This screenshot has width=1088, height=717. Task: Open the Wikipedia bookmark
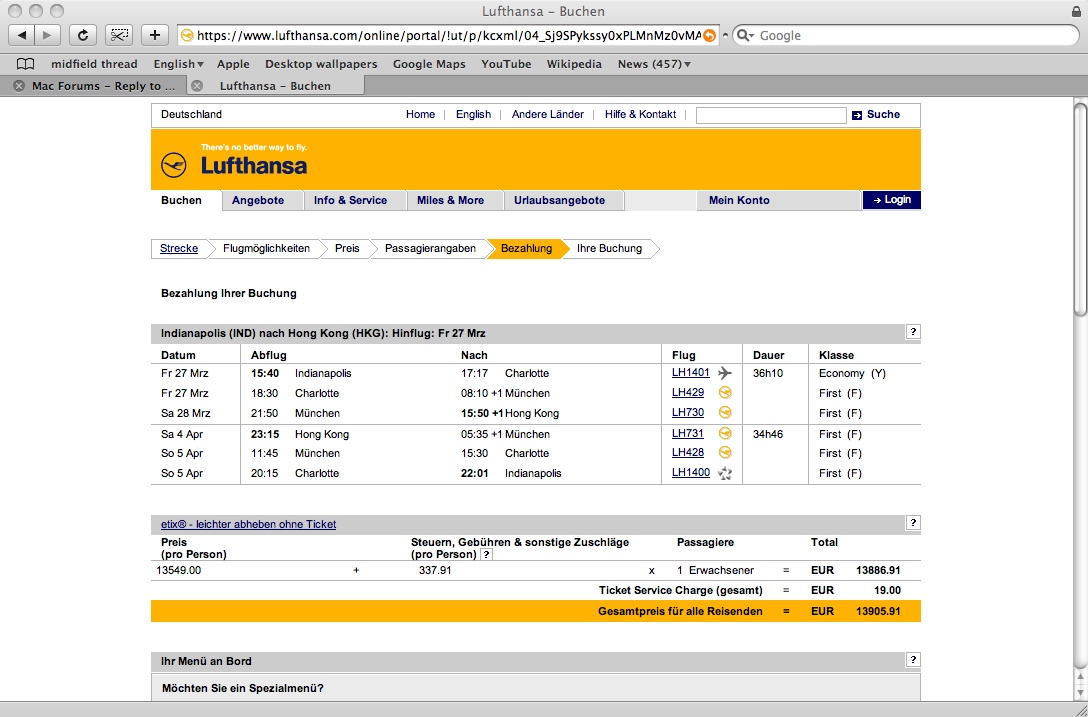point(575,64)
